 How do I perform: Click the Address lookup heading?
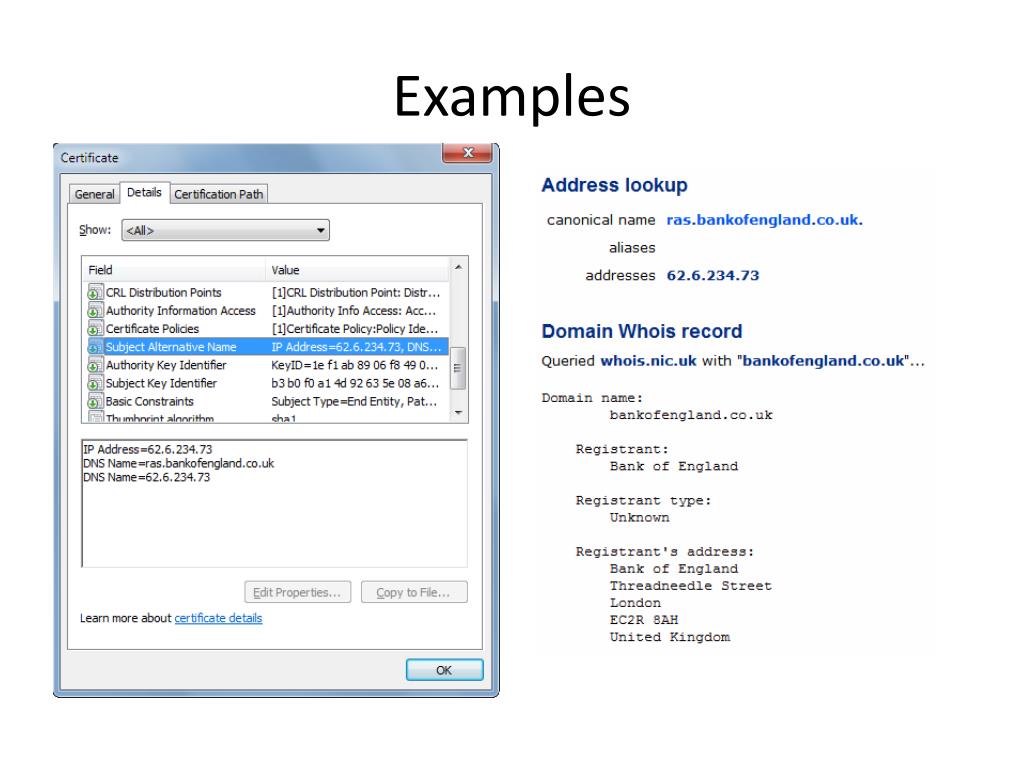click(615, 185)
